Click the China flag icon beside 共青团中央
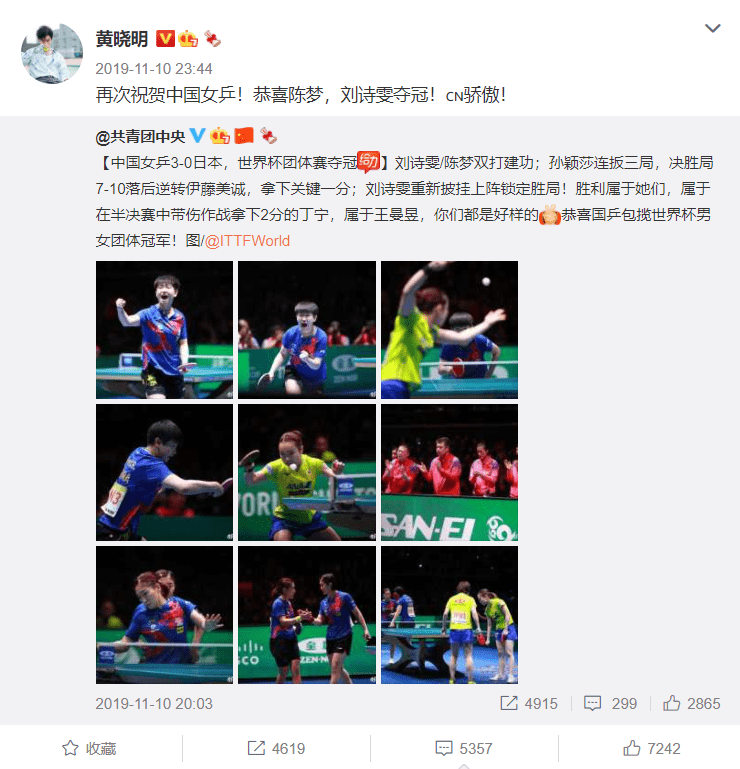Screen dimensions: 740x769 click(x=244, y=135)
